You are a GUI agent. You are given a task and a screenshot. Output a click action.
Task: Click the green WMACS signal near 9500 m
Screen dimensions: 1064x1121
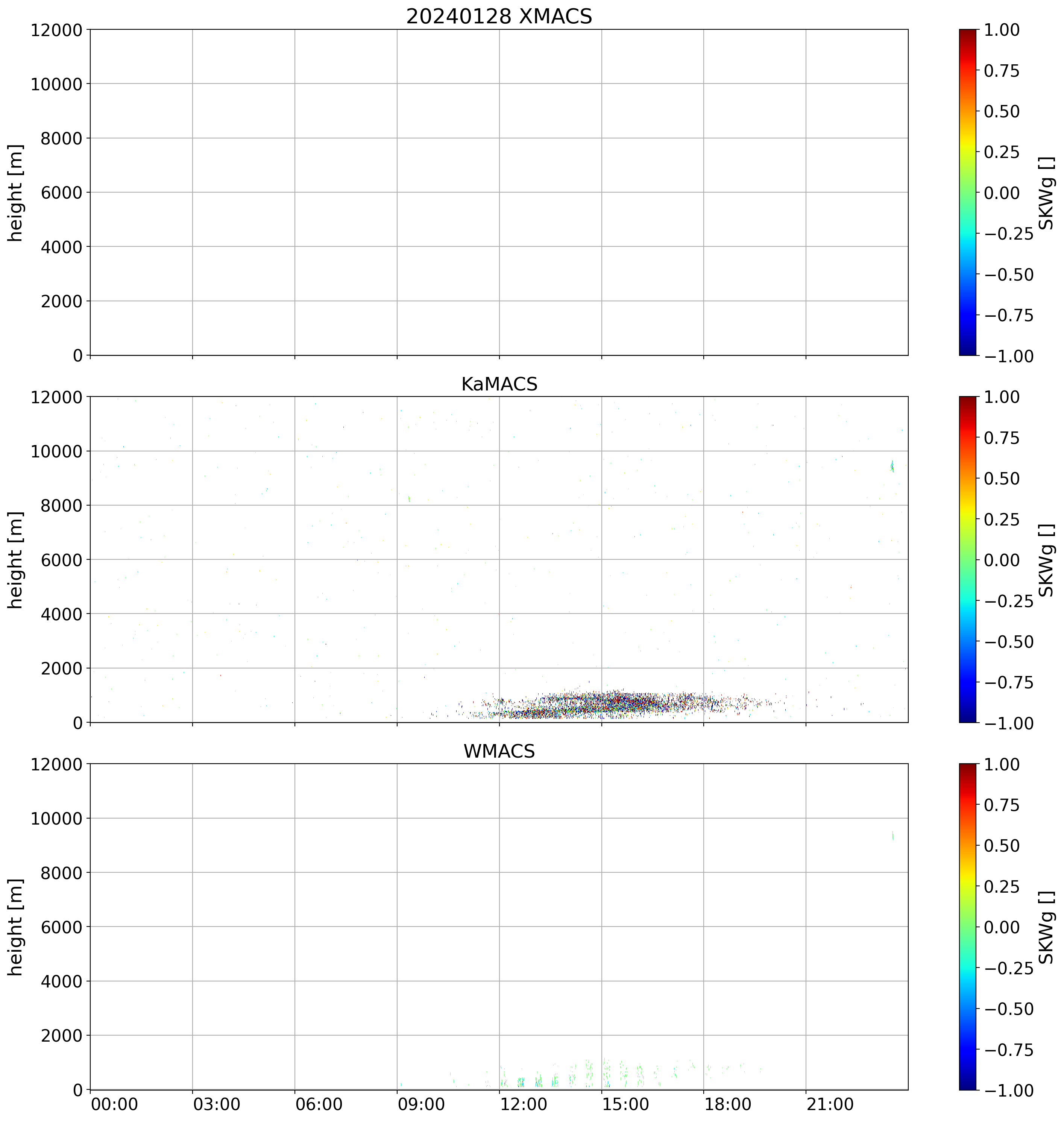coord(893,835)
